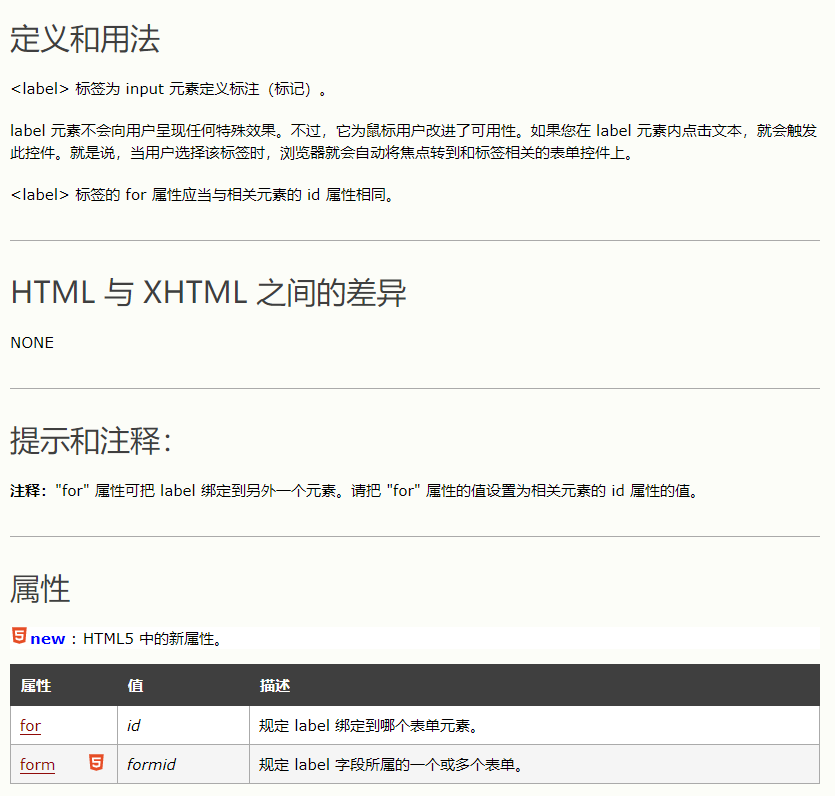Image resolution: width=835 pixels, height=796 pixels.
Task: Click the italic 'id' value cell
Action: (135, 725)
